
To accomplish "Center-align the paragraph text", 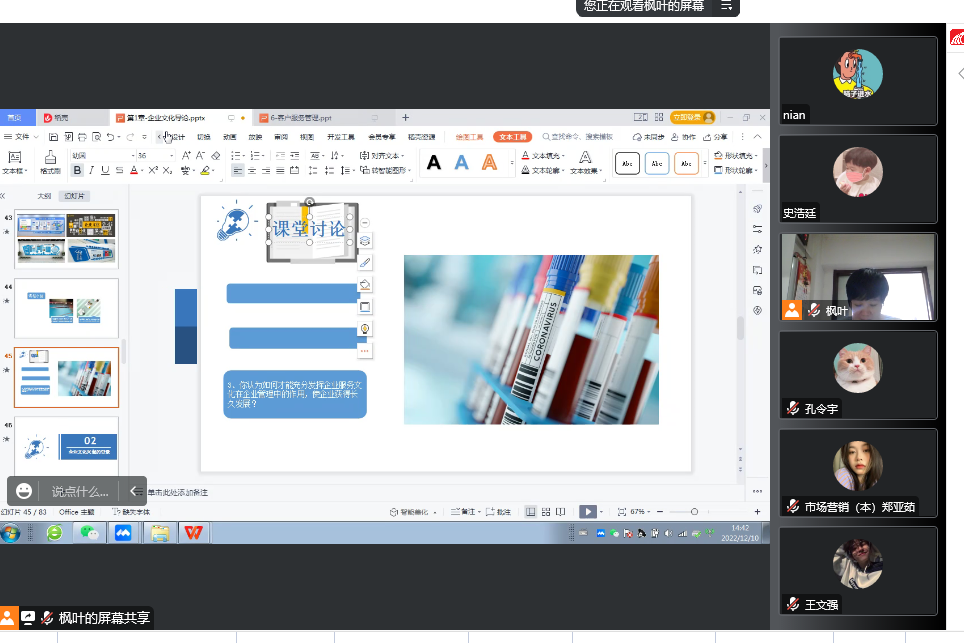I will coord(251,171).
